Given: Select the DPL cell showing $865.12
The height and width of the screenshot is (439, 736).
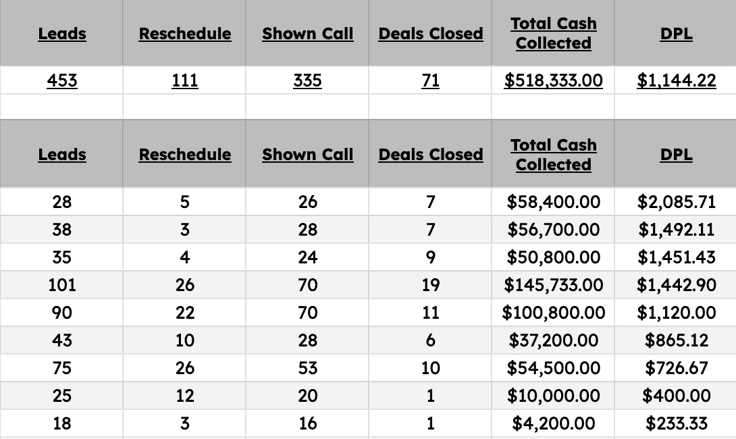Looking at the screenshot, I should (676, 340).
